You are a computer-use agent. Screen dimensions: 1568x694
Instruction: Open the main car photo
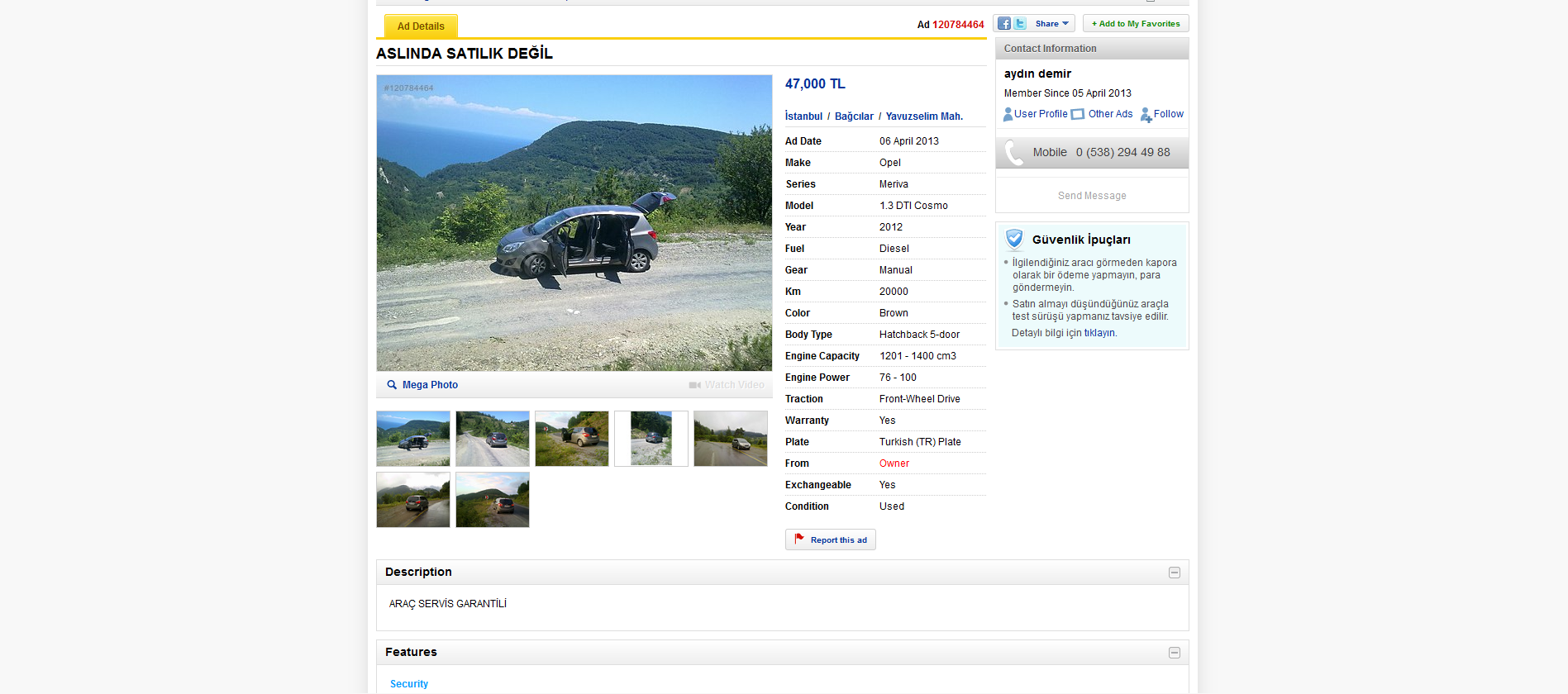click(x=574, y=223)
